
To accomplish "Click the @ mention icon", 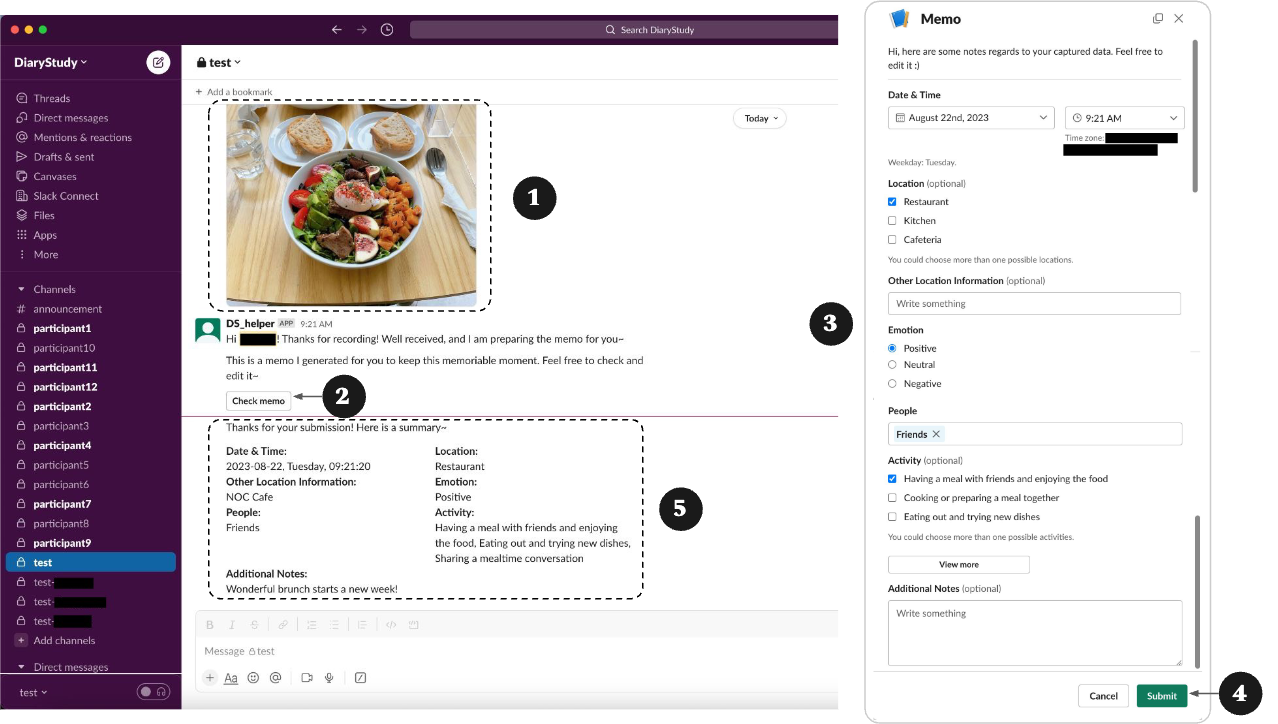I will pos(275,677).
